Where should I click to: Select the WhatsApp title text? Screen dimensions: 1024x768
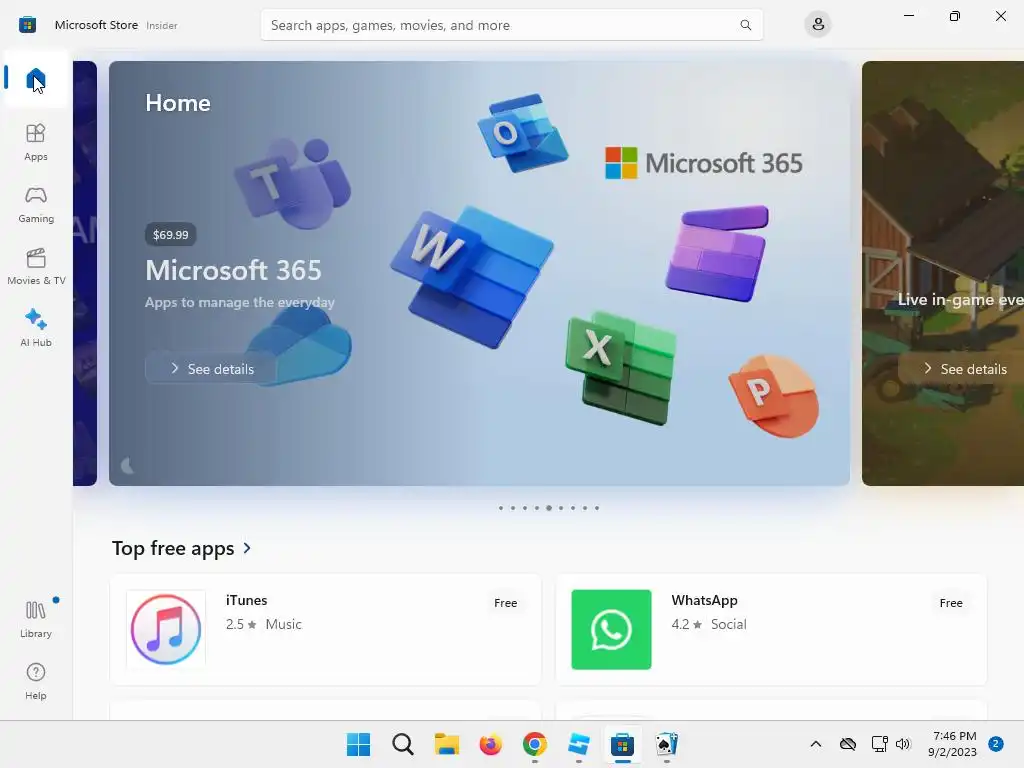pyautogui.click(x=704, y=600)
